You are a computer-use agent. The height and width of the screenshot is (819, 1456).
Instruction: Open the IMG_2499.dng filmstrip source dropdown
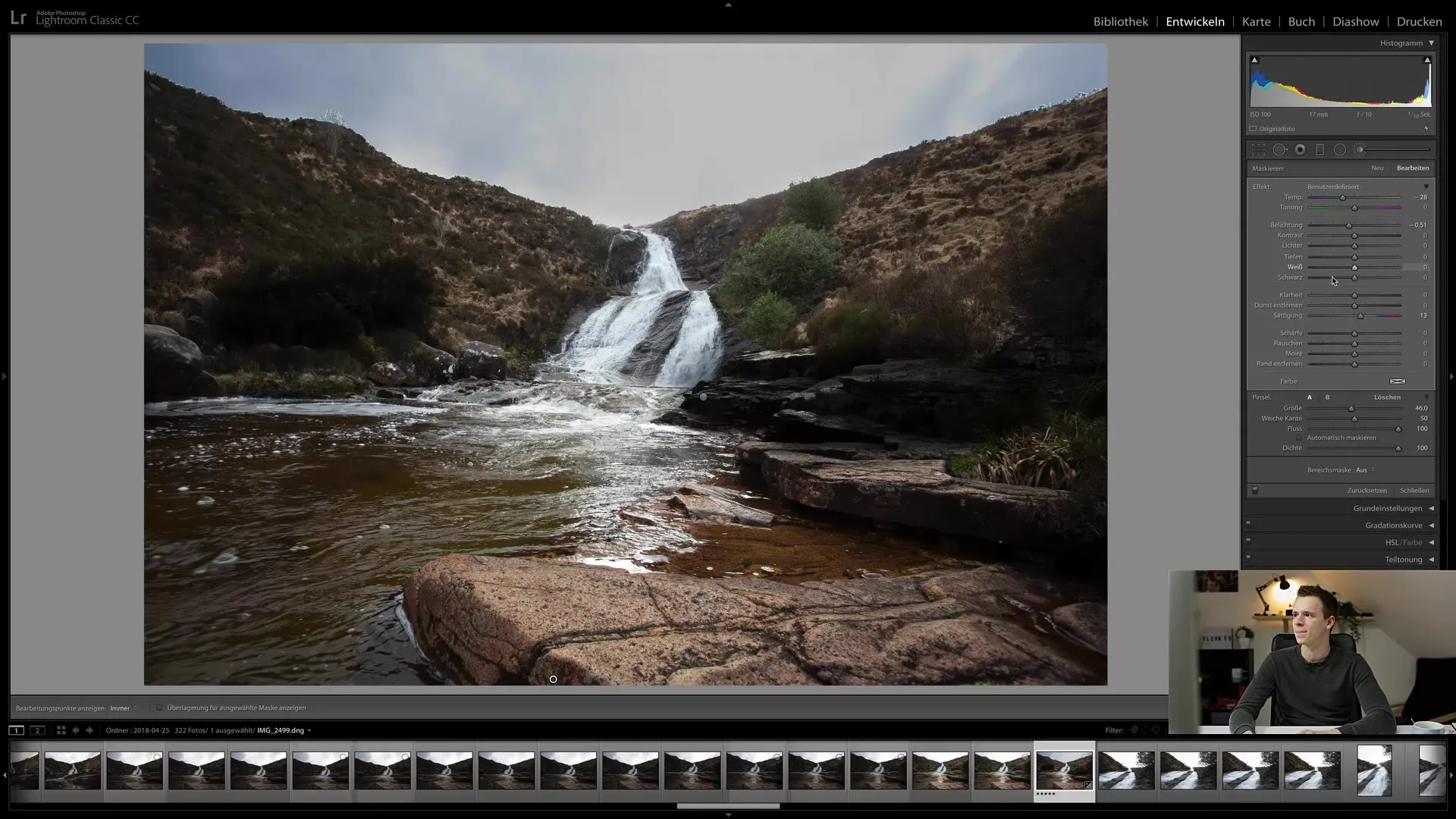coord(284,730)
